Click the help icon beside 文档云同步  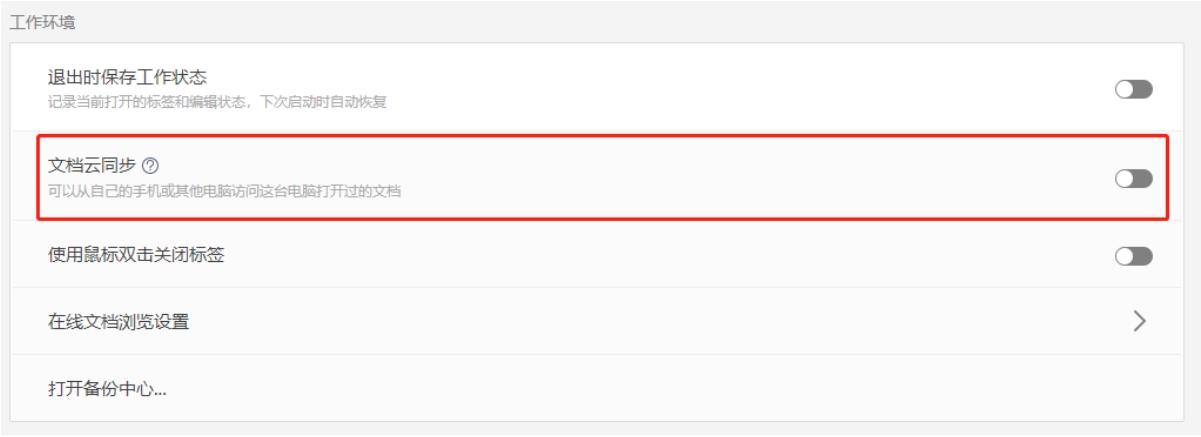coord(151,166)
